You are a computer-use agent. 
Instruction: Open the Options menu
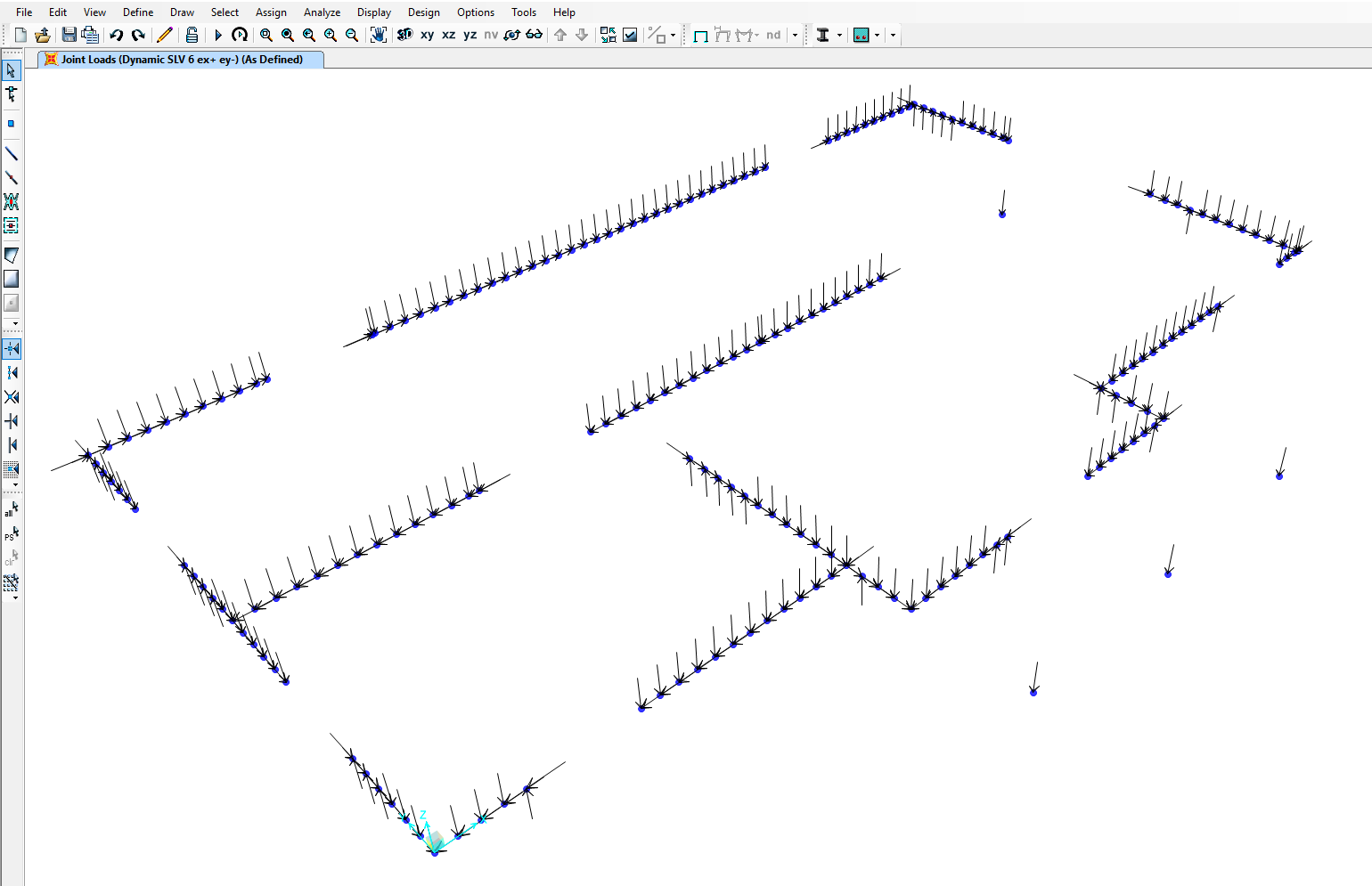point(476,12)
